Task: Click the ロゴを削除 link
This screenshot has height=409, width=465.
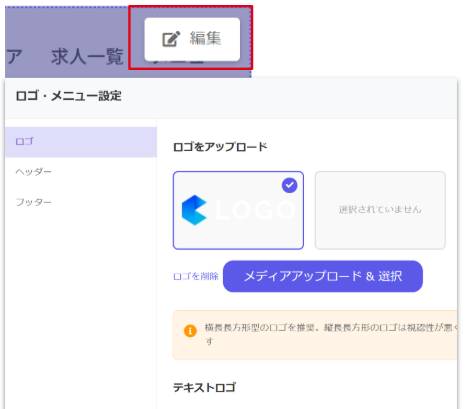Action: (x=196, y=276)
